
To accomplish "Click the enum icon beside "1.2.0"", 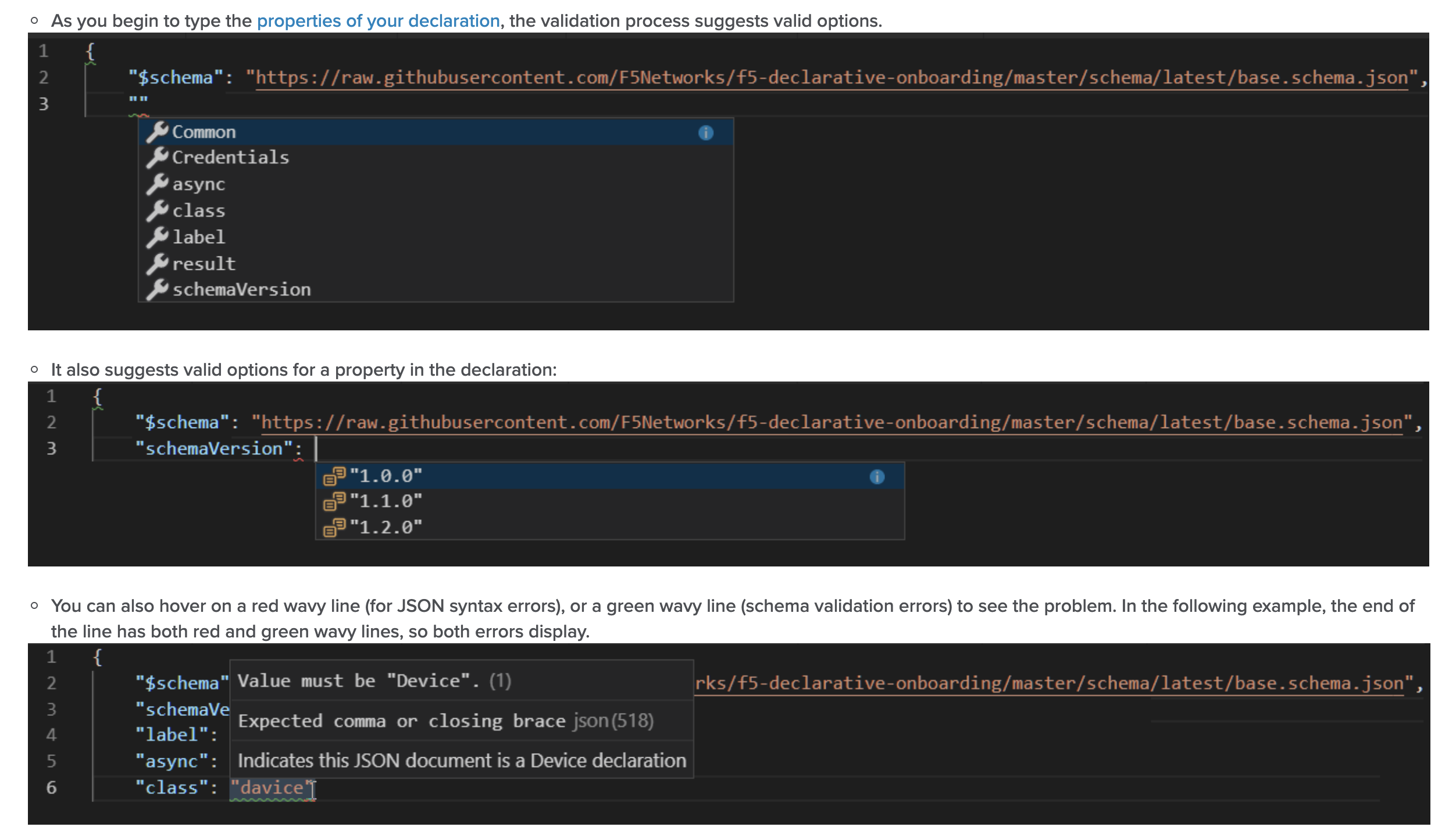I will coord(334,528).
